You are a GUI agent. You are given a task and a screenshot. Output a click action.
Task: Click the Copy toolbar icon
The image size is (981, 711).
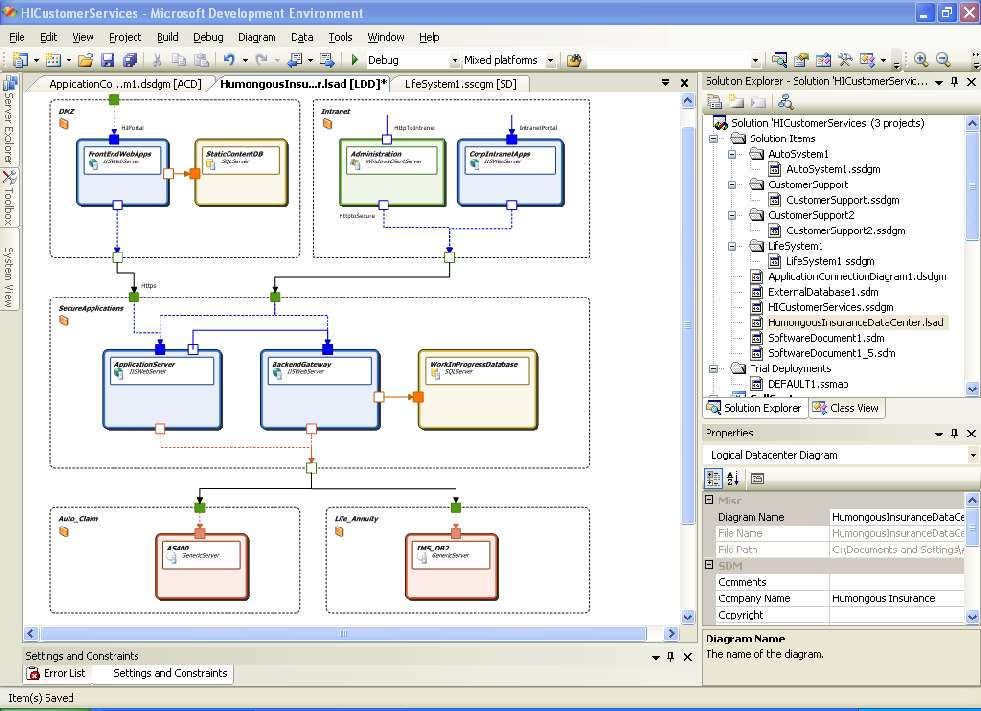pyautogui.click(x=179, y=60)
